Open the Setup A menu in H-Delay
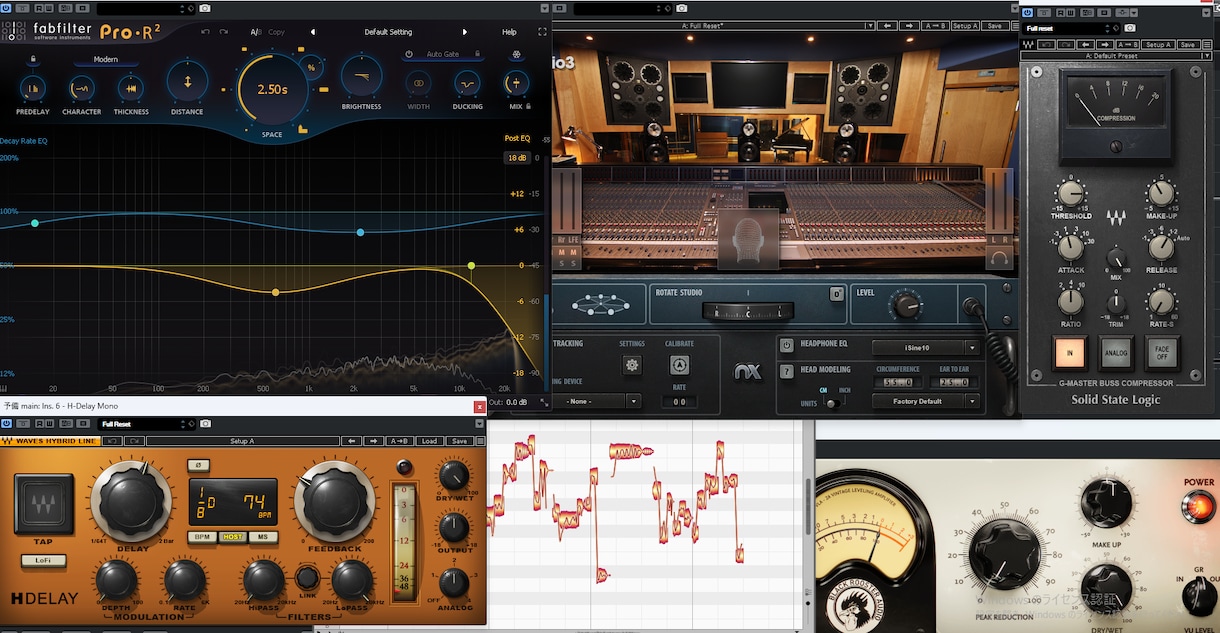Image resolution: width=1220 pixels, height=633 pixels. point(242,440)
